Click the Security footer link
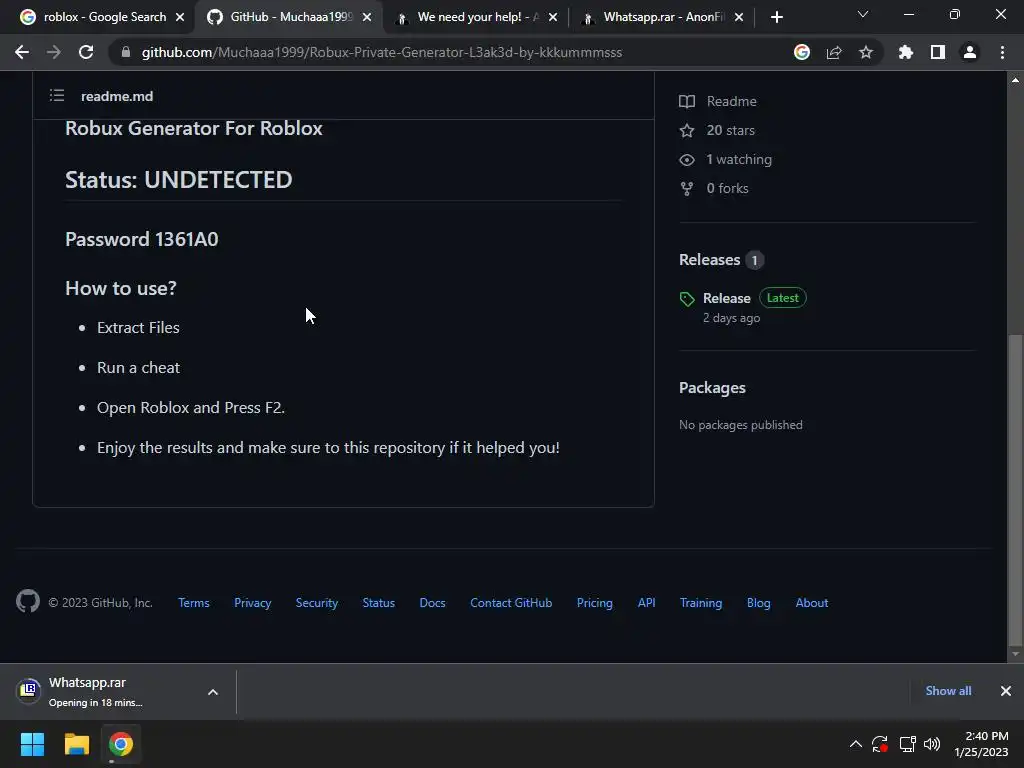 coord(317,603)
